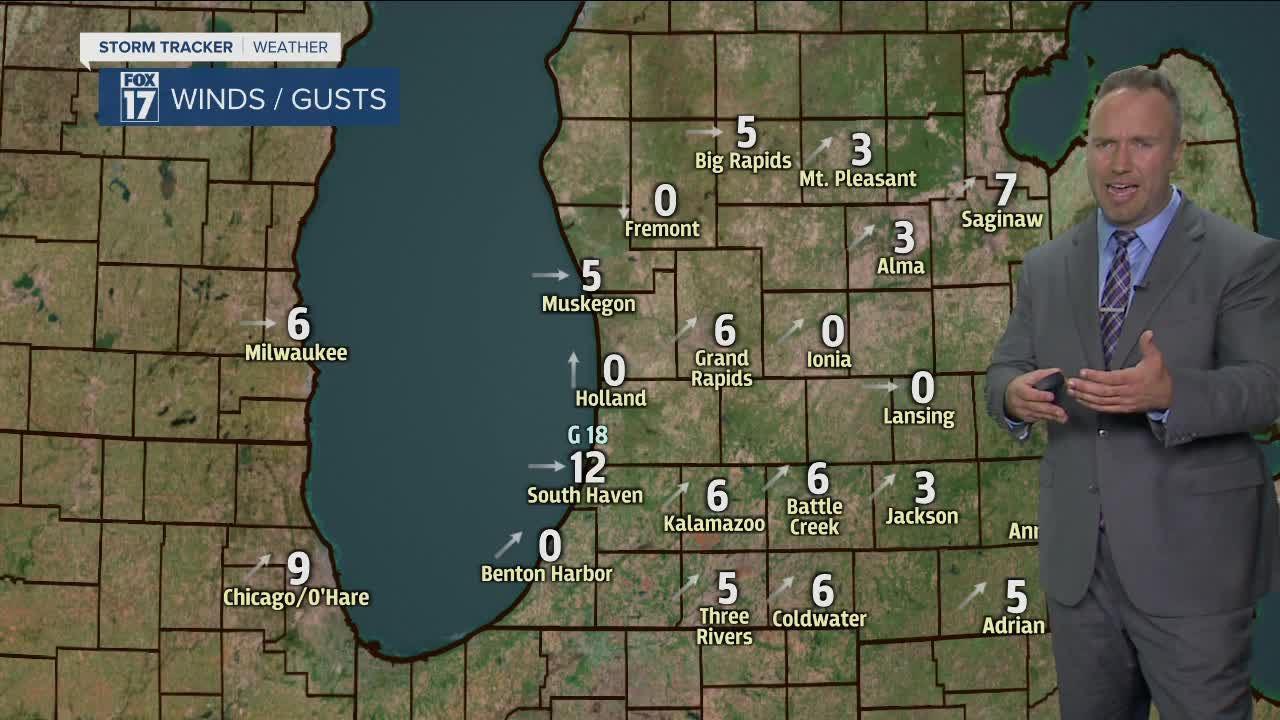Image resolution: width=1280 pixels, height=720 pixels.
Task: Select the wind arrow near Chicago/O'Hare
Action: (x=258, y=565)
